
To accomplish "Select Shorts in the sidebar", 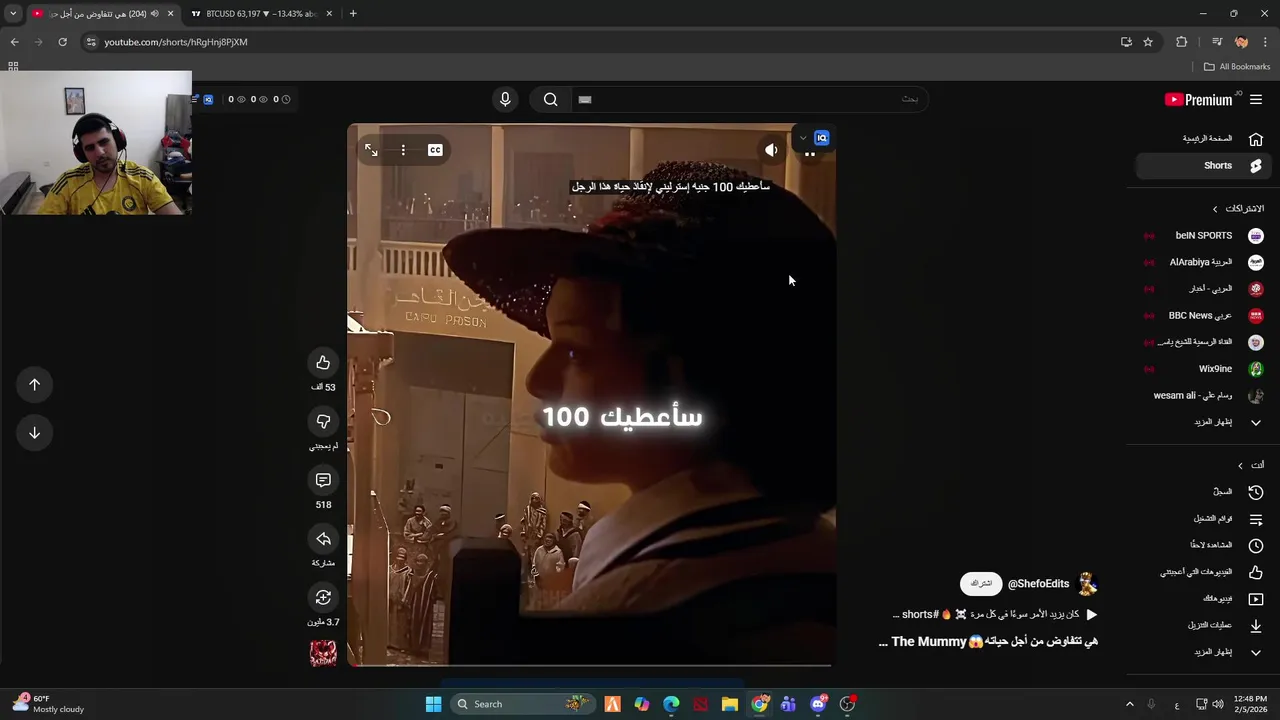I will [1202, 166].
